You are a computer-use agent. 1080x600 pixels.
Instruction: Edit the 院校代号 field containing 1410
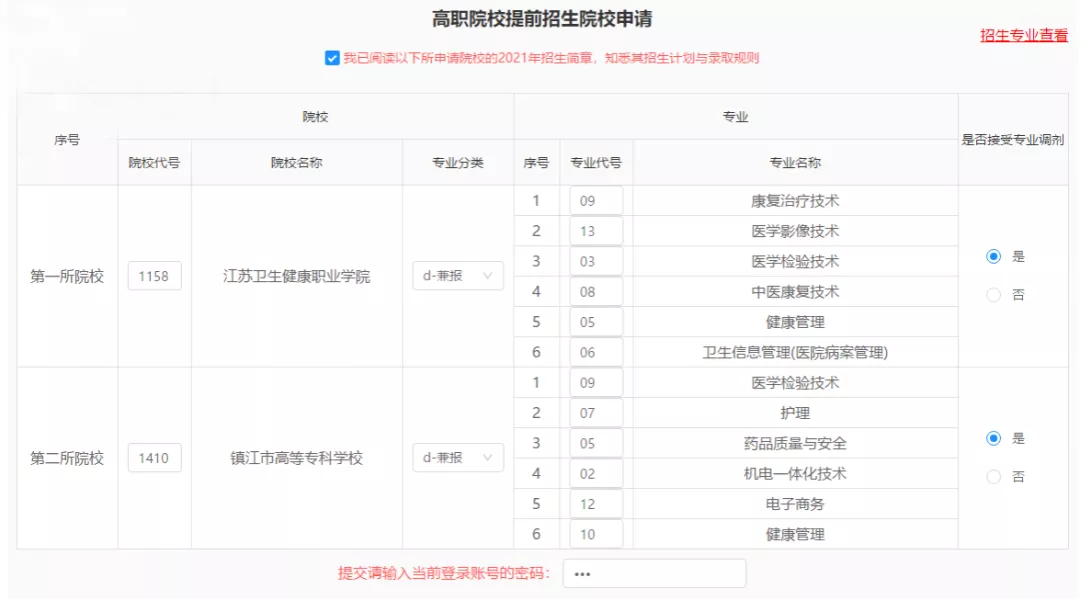coord(154,457)
